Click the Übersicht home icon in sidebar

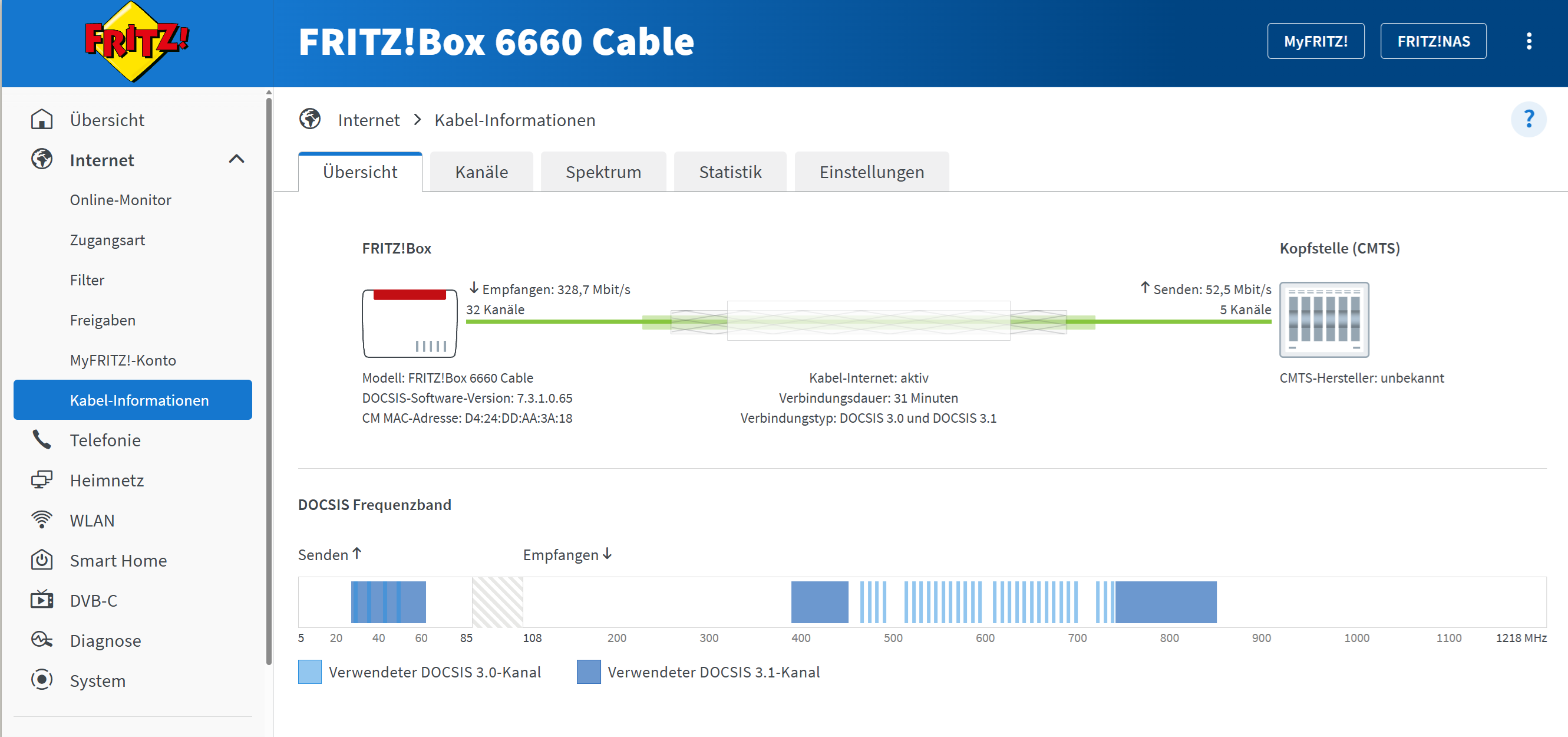tap(41, 119)
